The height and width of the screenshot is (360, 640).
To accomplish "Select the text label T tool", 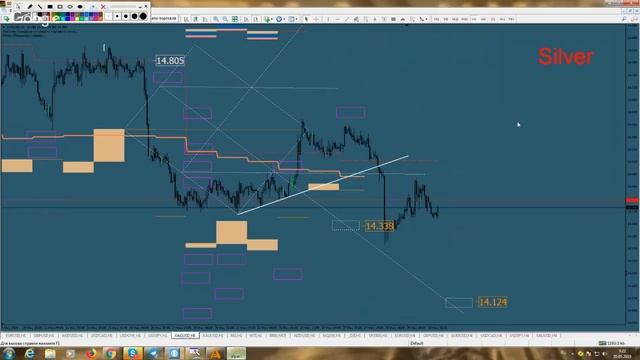I will pos(384,19).
